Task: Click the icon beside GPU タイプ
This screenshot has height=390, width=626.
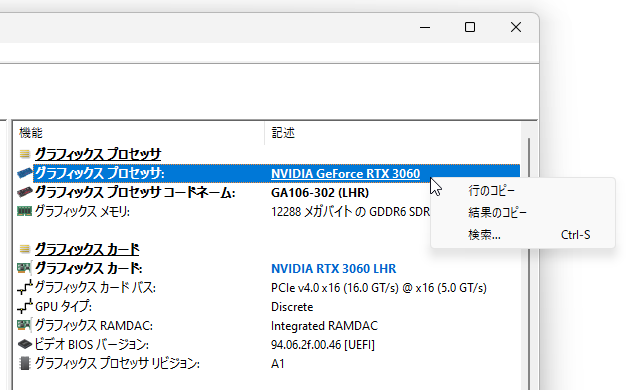Action: (25, 306)
